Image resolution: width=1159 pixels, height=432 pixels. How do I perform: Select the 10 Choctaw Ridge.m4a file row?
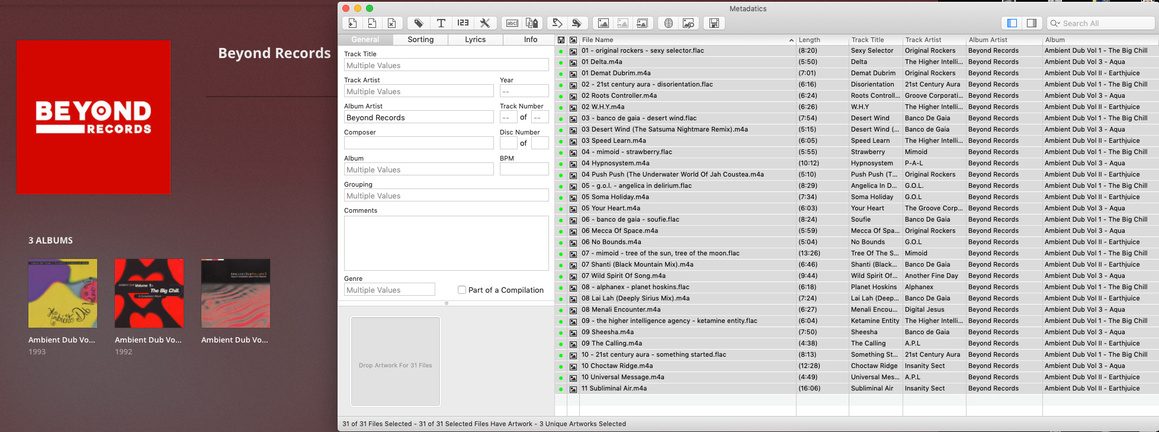point(857,366)
